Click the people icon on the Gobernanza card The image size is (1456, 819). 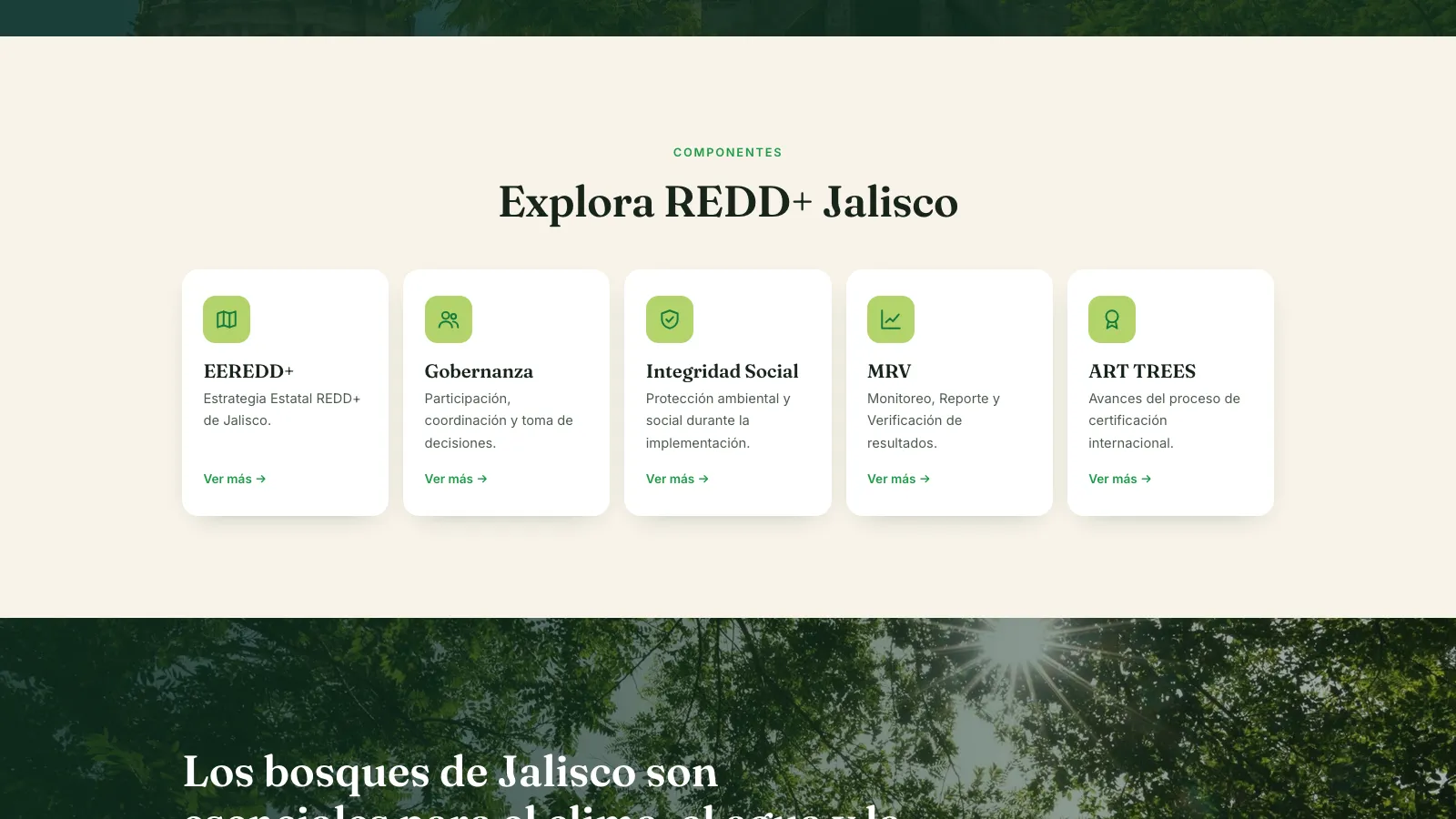[x=449, y=319]
